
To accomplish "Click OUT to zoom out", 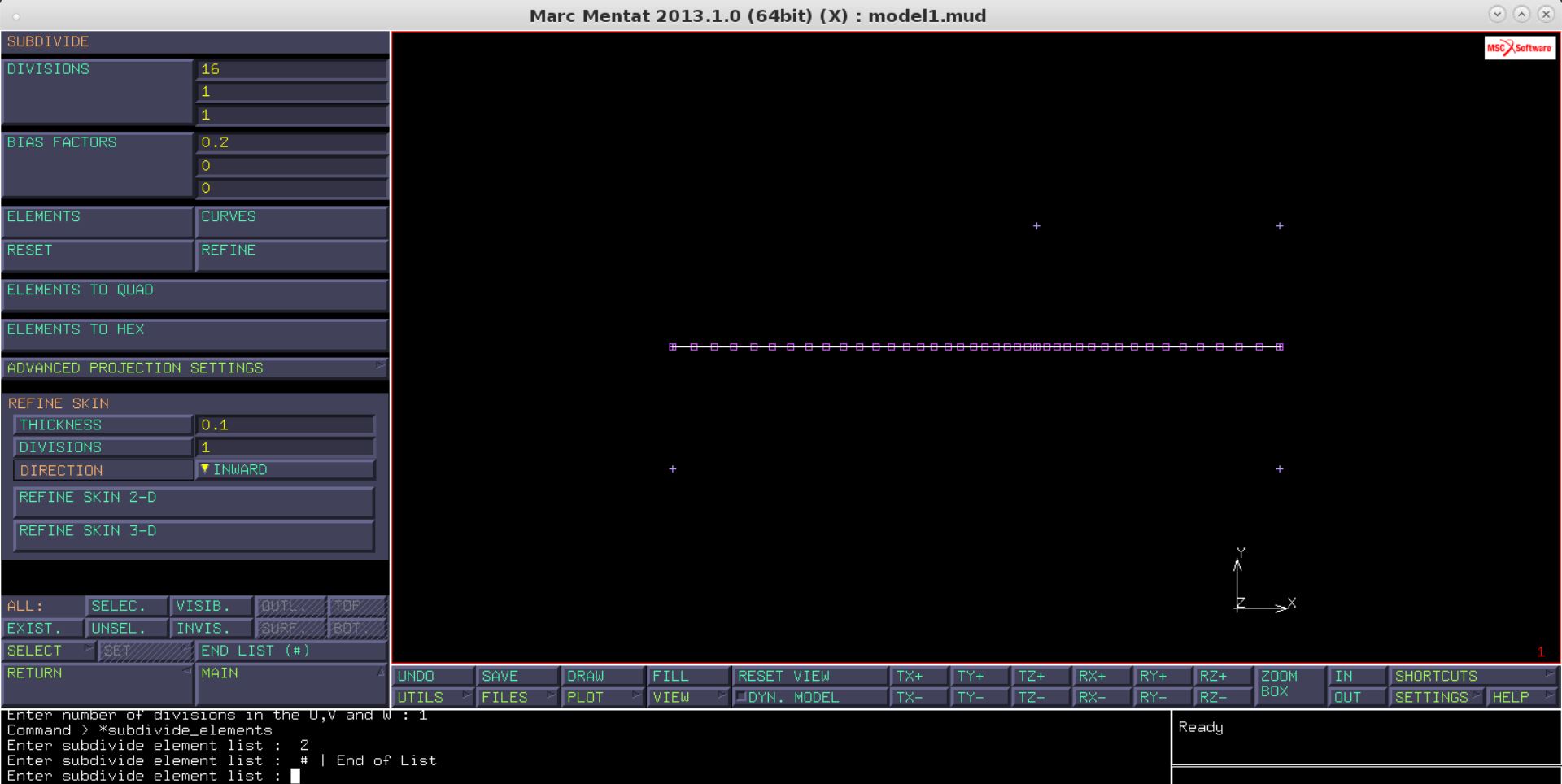I will [x=1357, y=697].
